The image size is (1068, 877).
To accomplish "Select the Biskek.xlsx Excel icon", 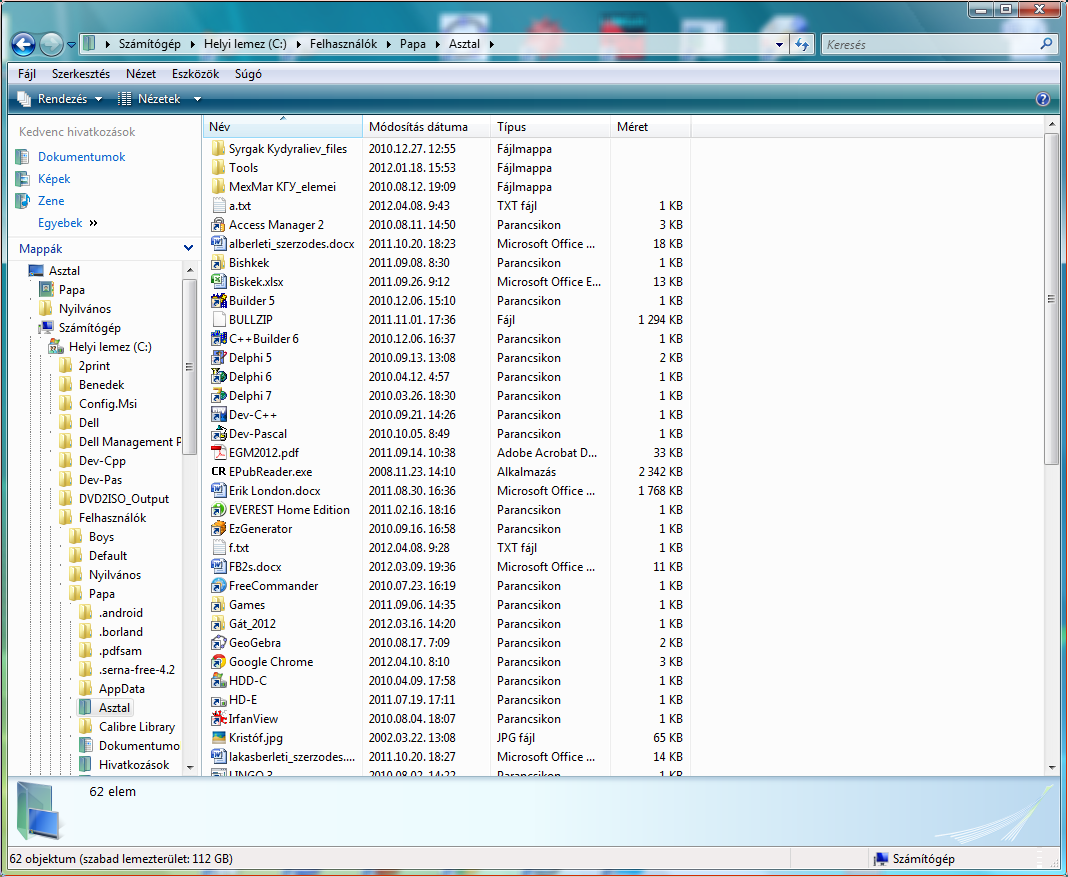I will point(218,282).
